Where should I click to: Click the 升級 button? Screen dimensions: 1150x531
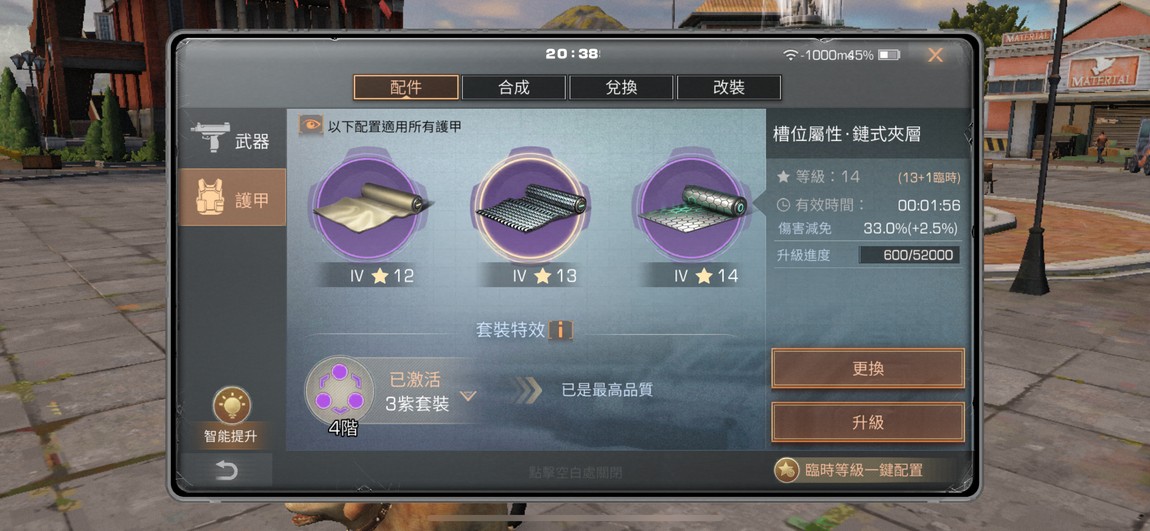[868, 422]
